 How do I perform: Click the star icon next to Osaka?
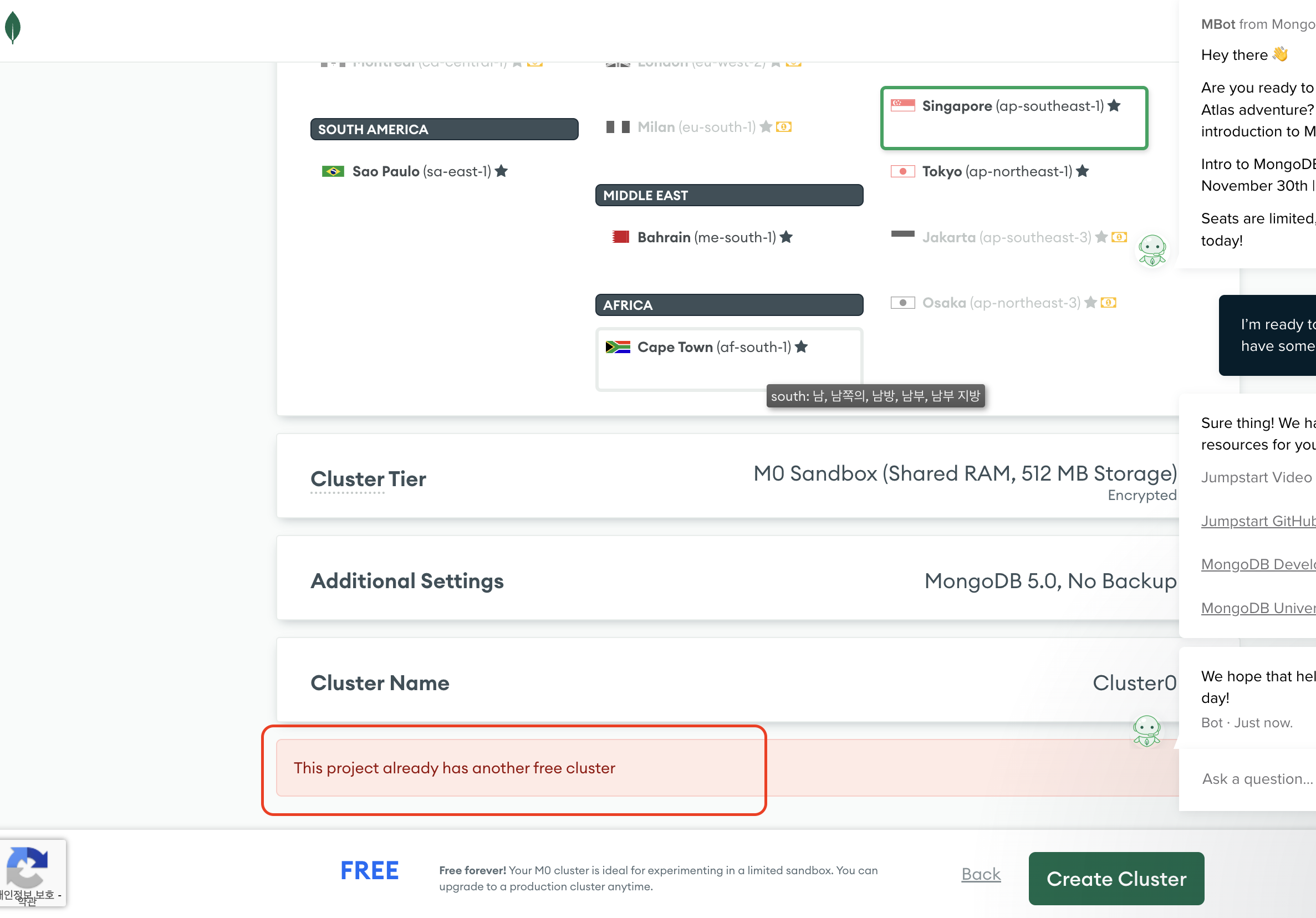[x=1091, y=302]
